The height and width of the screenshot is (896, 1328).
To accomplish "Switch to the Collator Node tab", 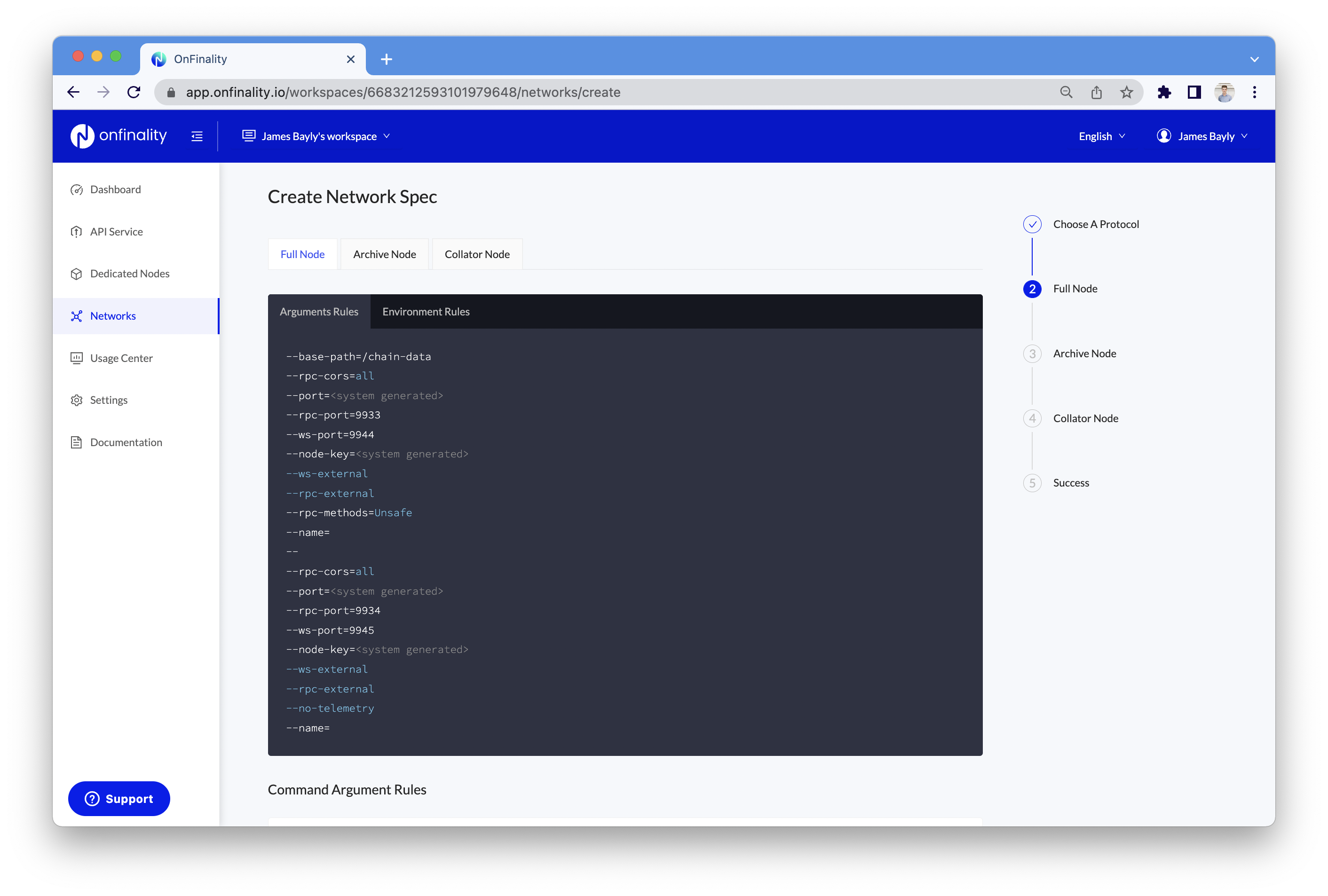I will click(x=476, y=254).
